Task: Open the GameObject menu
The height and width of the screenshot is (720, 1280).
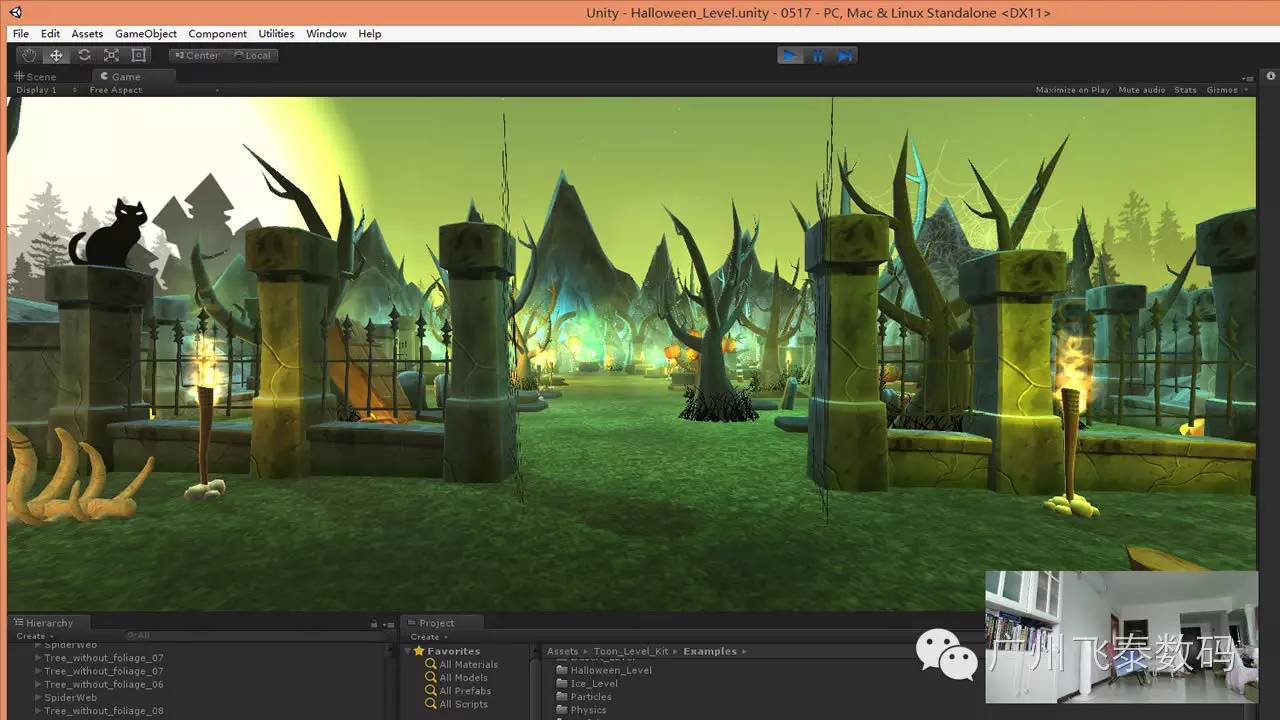Action: [x=145, y=34]
